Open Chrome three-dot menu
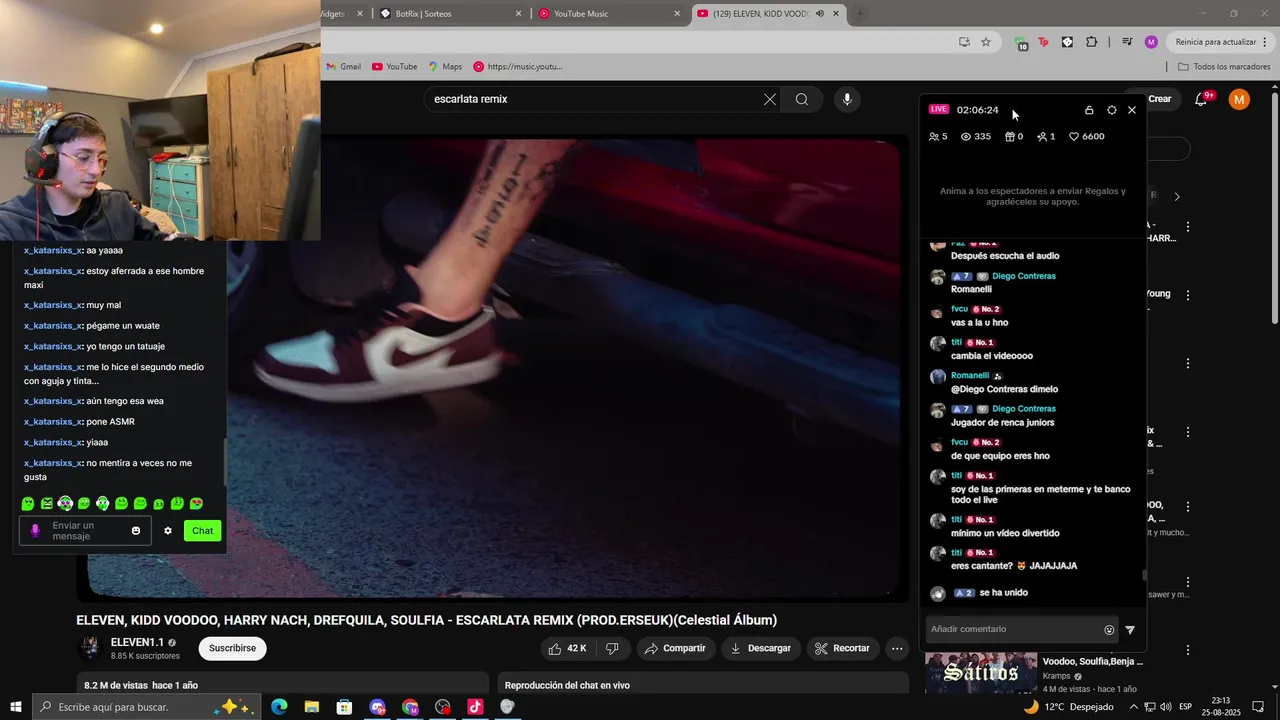 click(x=1266, y=42)
